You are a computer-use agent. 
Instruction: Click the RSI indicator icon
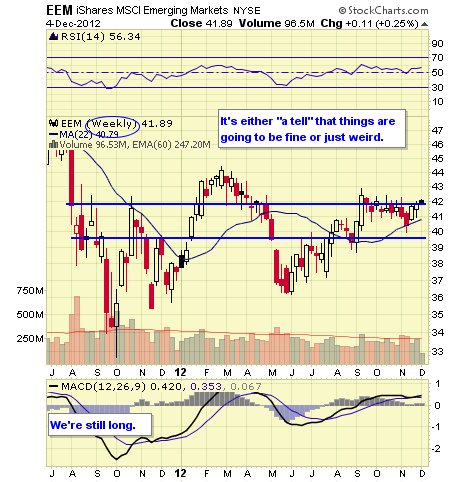53,36
